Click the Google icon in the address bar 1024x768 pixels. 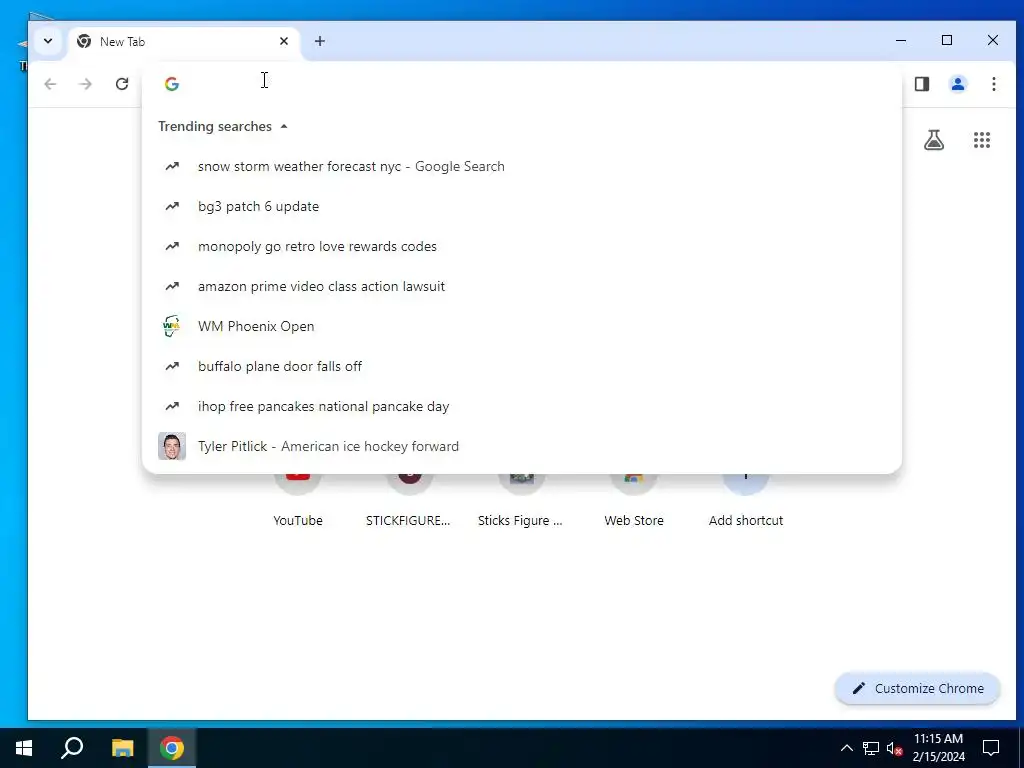click(x=172, y=84)
